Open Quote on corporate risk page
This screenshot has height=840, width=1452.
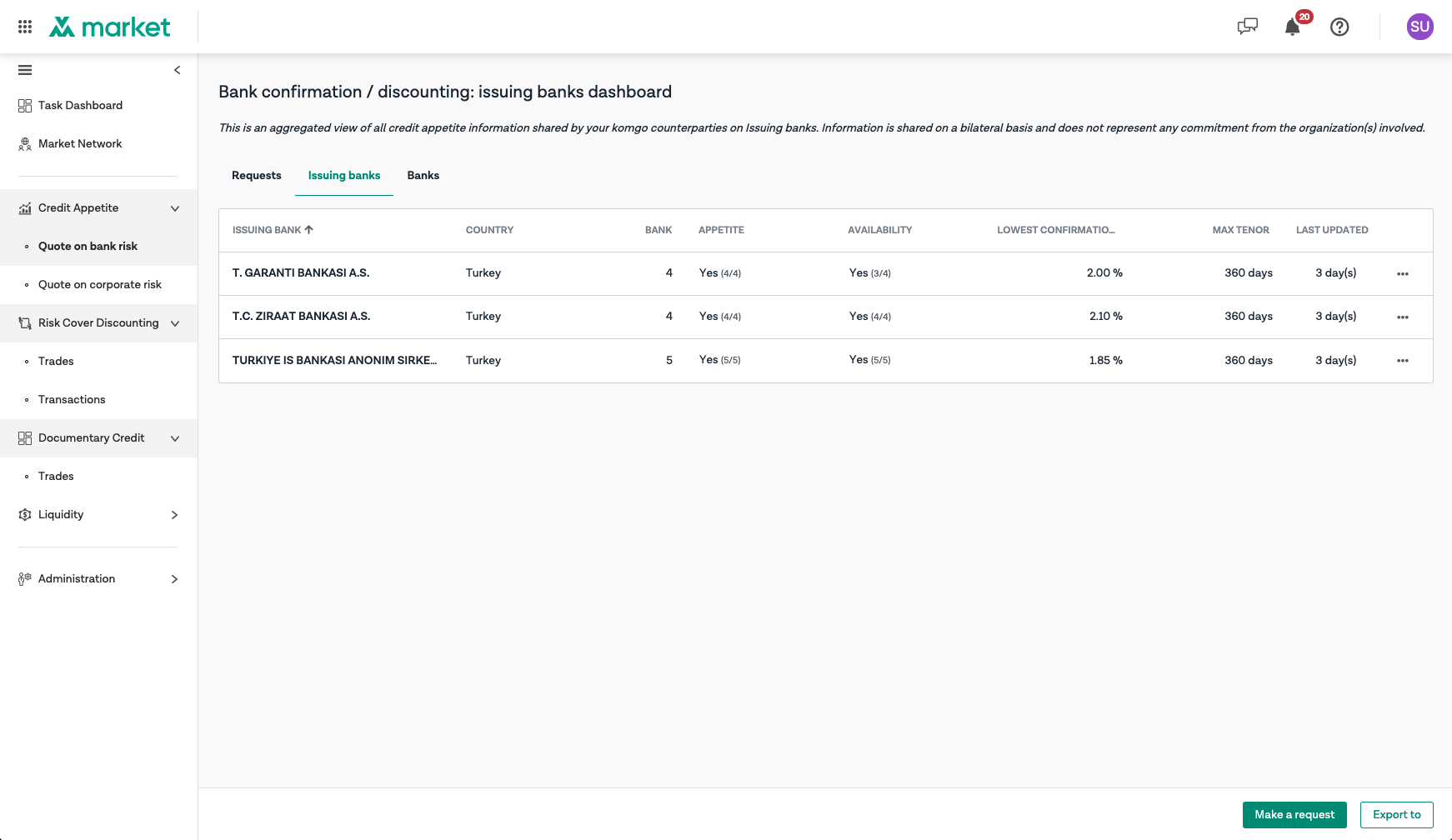click(x=100, y=285)
